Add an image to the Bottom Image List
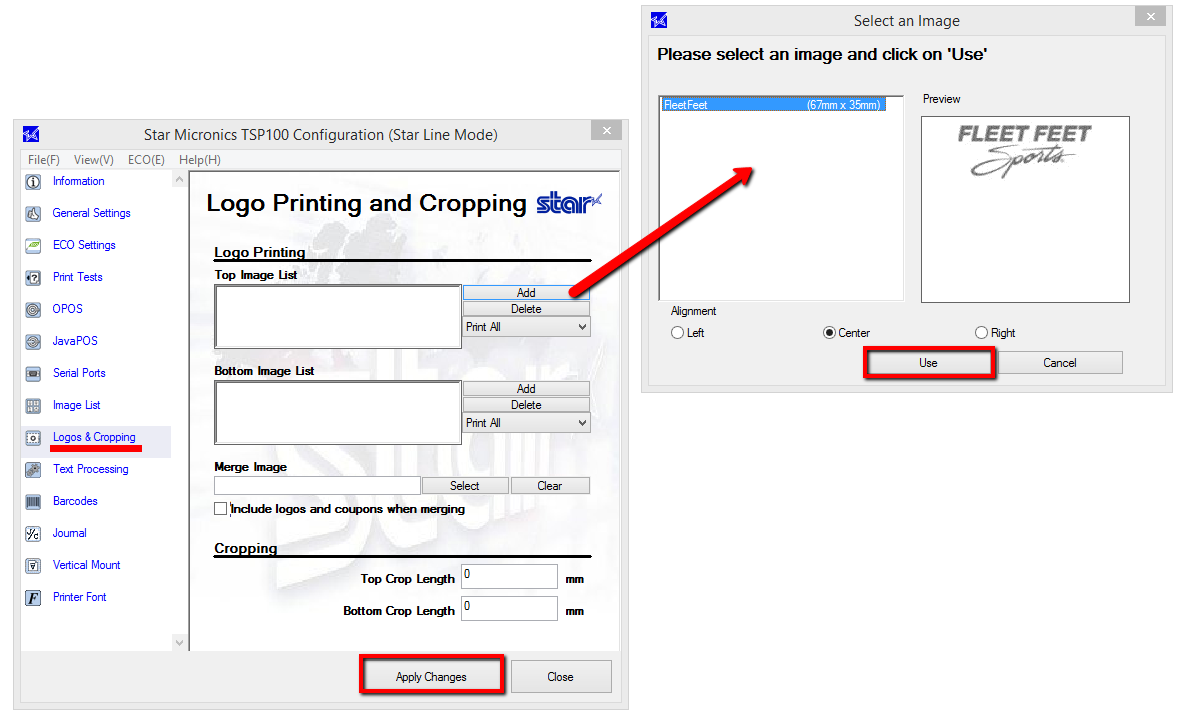Viewport: 1182px width, 713px height. pos(526,389)
